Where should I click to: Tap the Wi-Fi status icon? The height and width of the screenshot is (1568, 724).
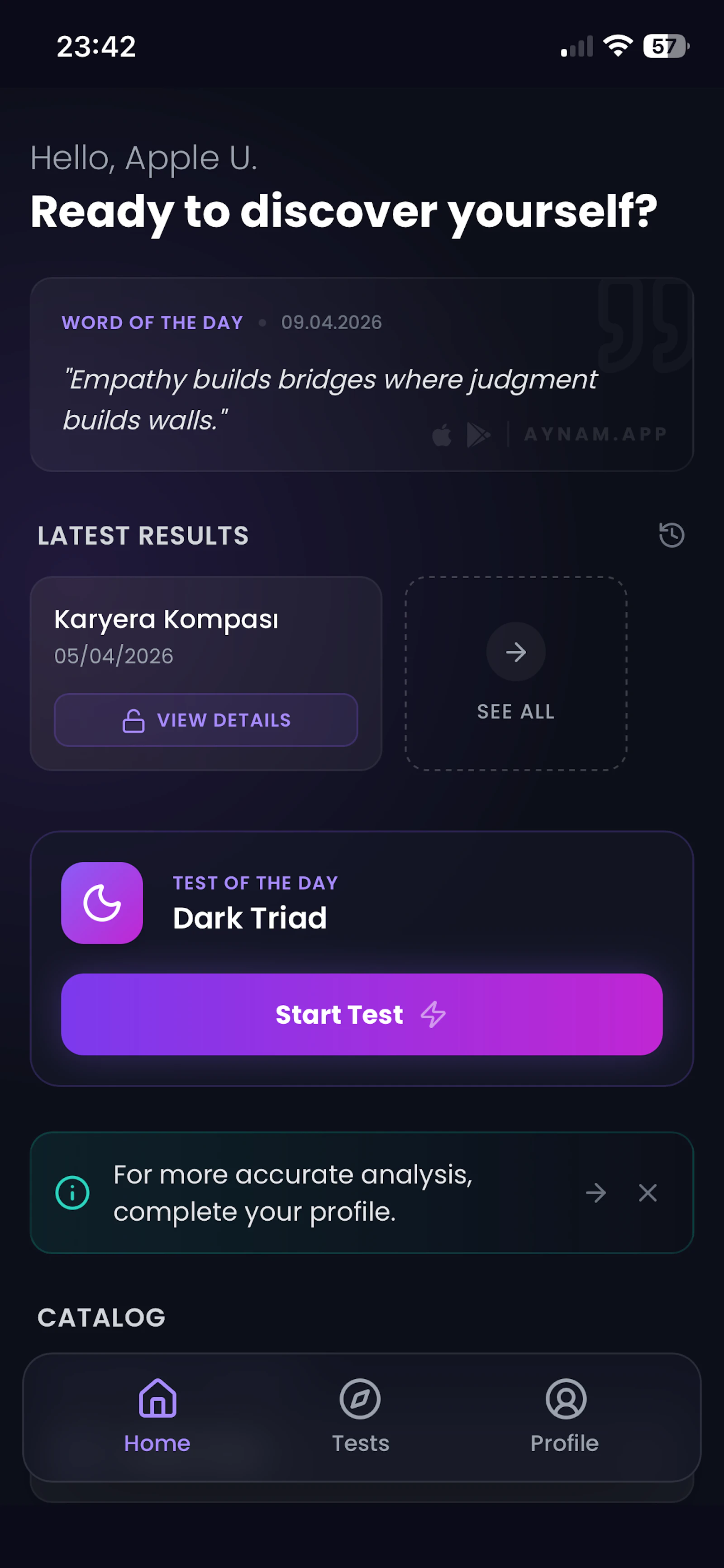(618, 46)
